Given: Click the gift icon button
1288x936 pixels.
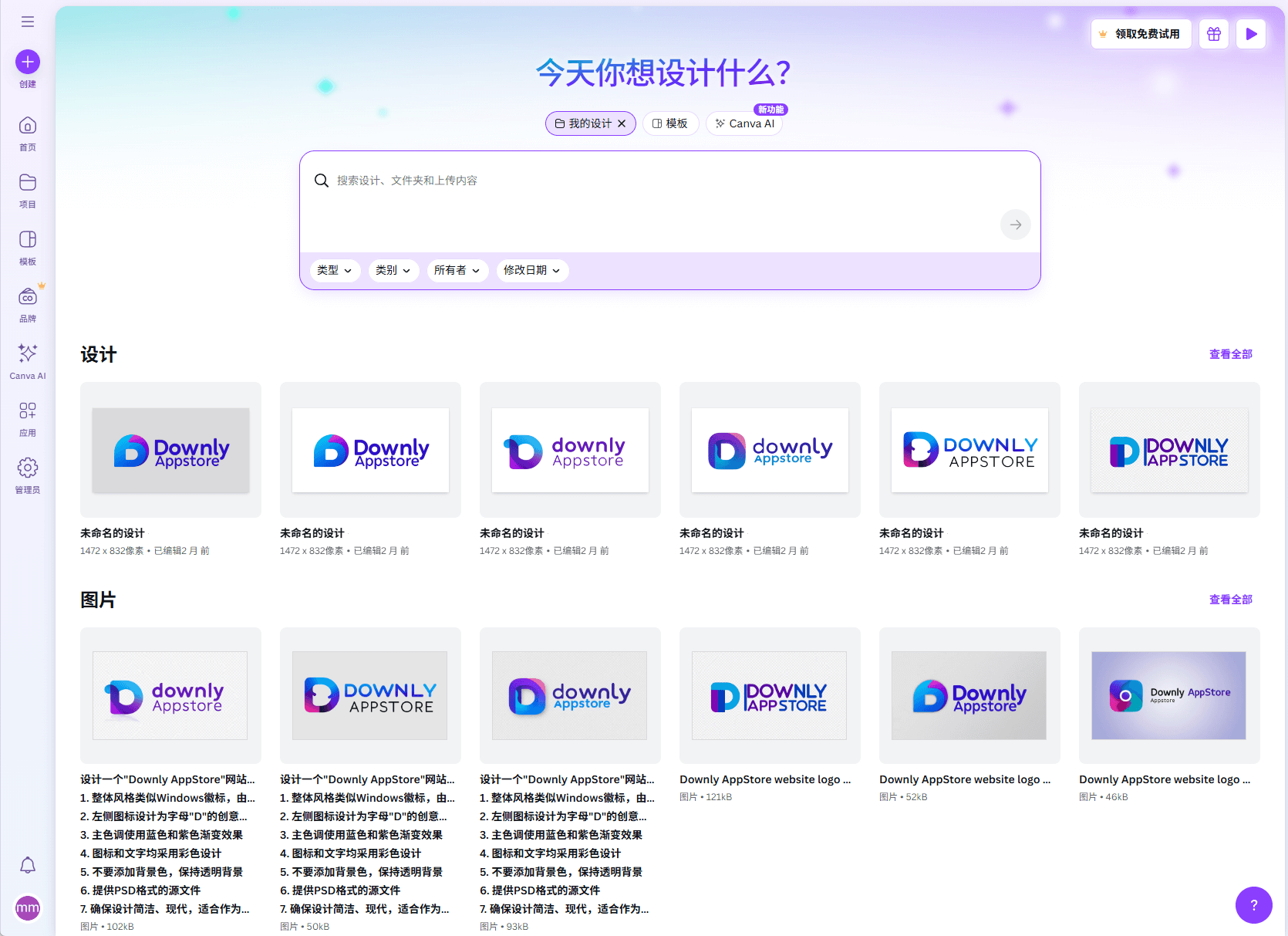Looking at the screenshot, I should pos(1214,34).
